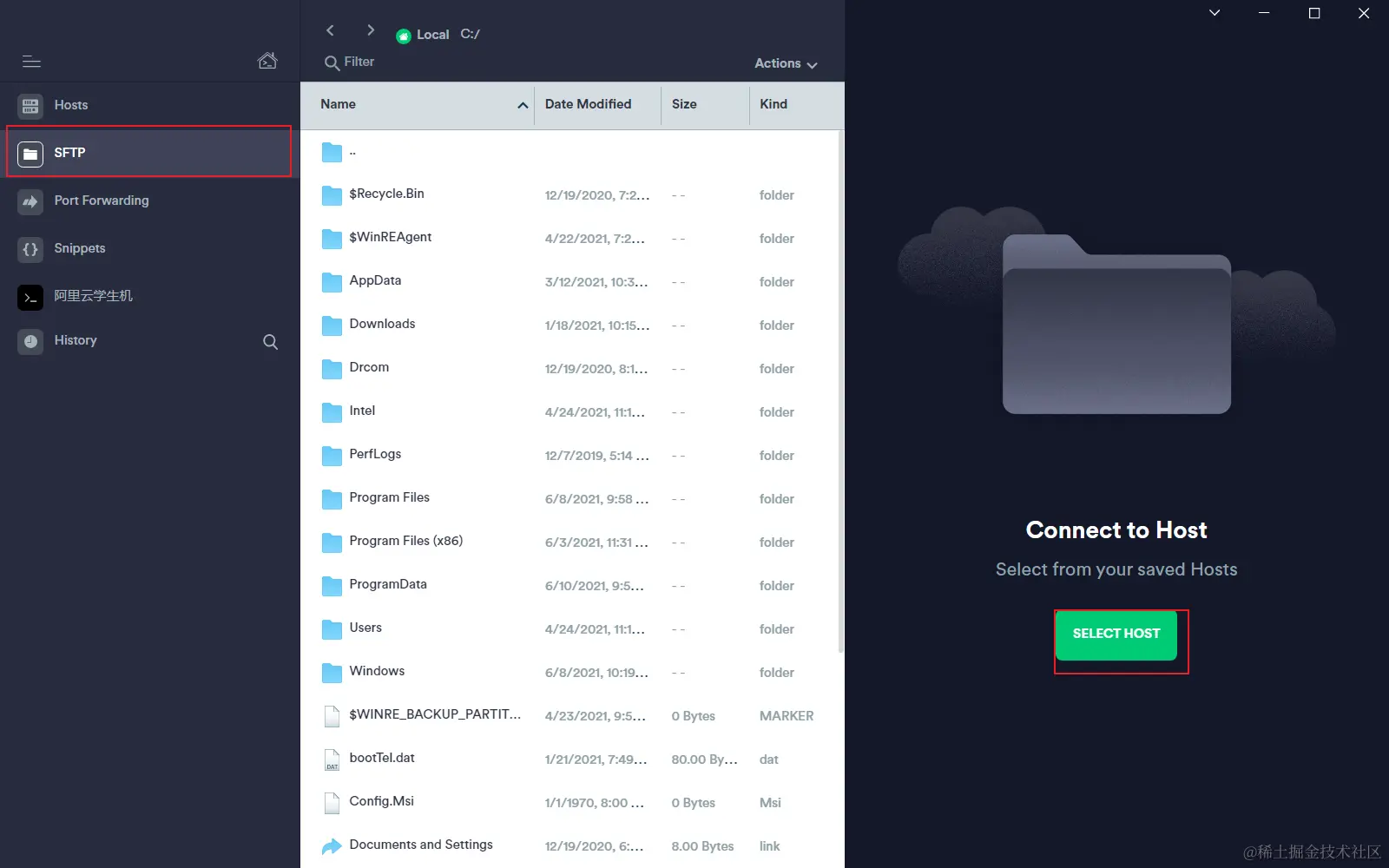
Task: Click the C:/ path breadcrumb
Action: [x=470, y=34]
